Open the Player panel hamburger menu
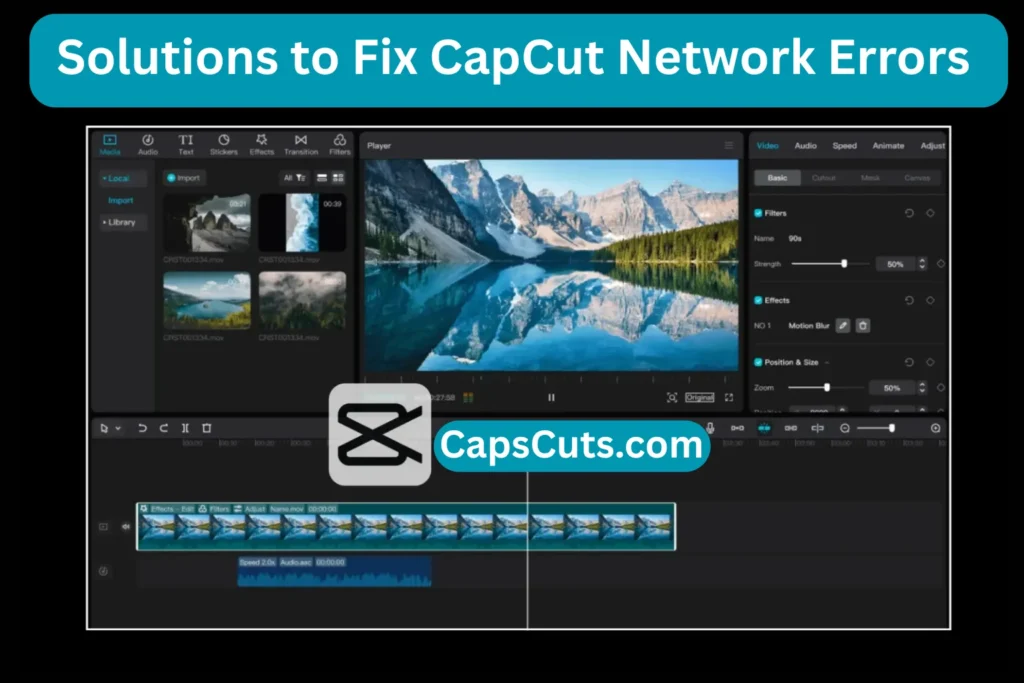Viewport: 1024px width, 683px height. click(x=729, y=145)
